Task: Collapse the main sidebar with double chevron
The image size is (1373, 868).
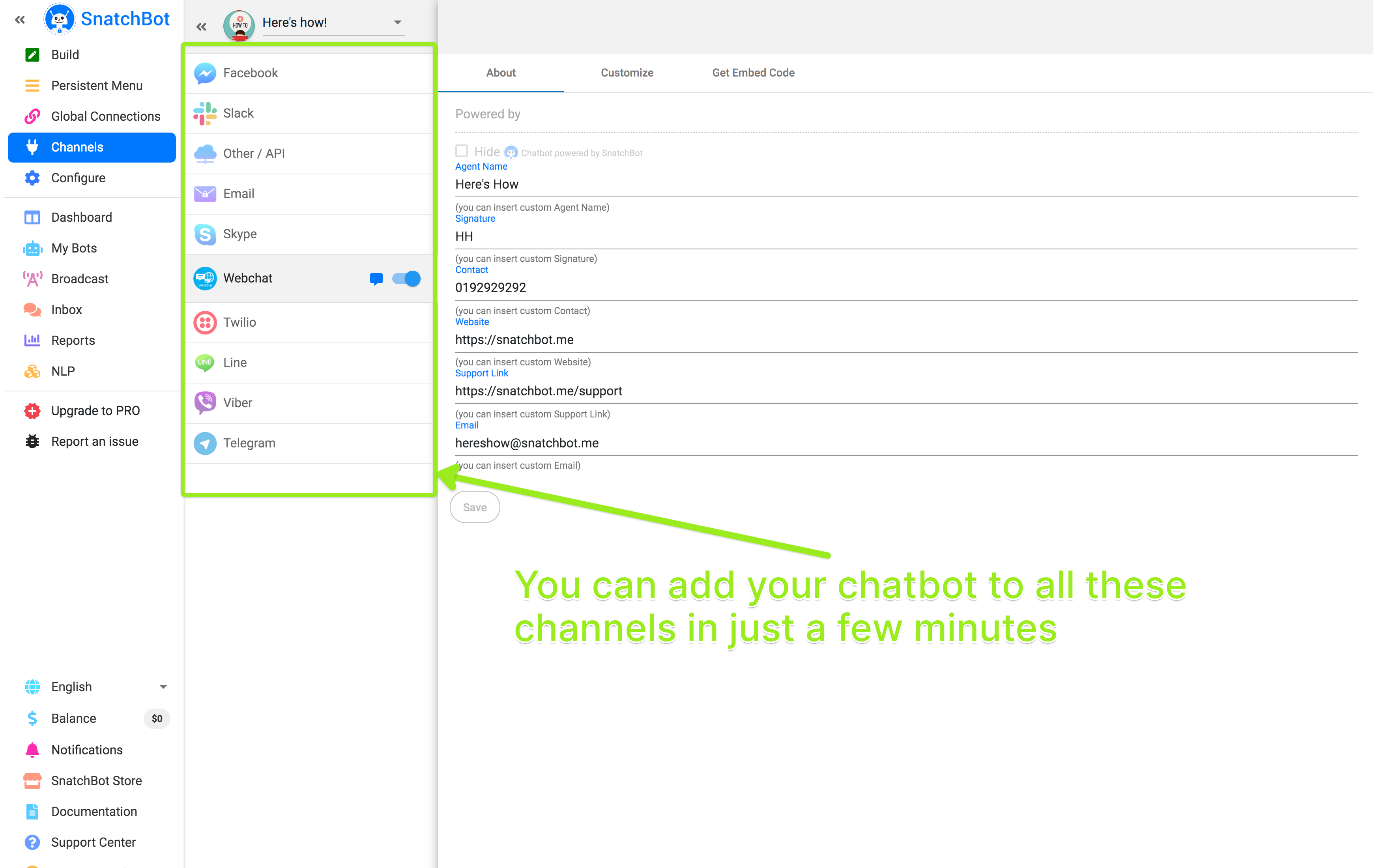Action: pyautogui.click(x=20, y=20)
